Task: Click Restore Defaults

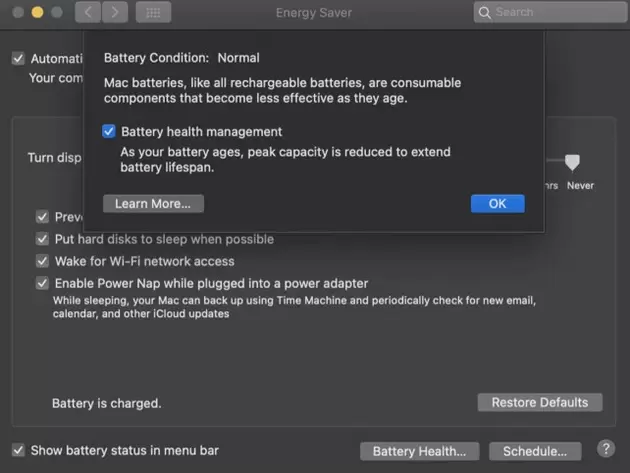Action: pos(540,402)
